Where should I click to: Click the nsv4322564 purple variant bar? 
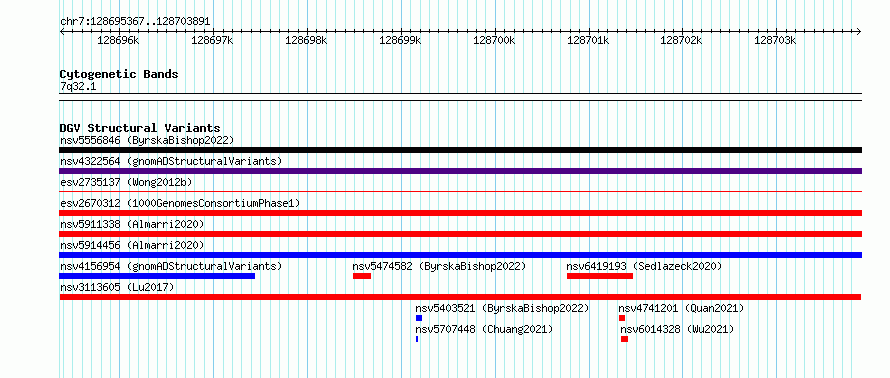(460, 171)
